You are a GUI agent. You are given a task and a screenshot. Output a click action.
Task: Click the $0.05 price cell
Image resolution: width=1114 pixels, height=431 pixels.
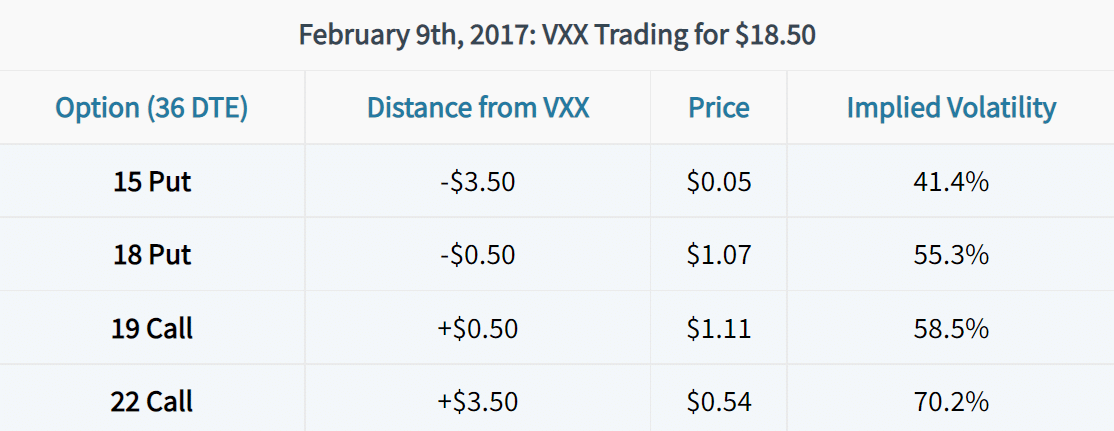click(x=719, y=182)
